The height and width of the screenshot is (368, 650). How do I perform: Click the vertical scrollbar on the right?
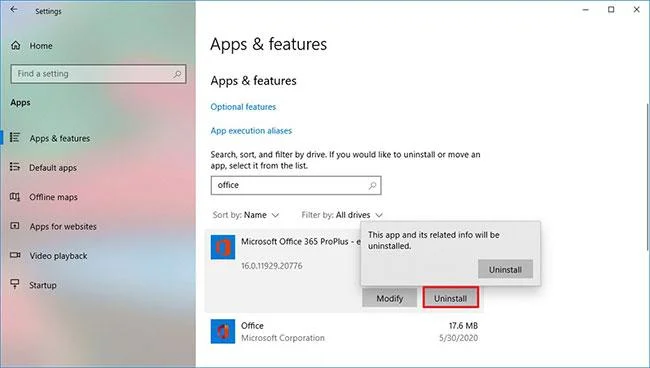click(x=648, y=176)
